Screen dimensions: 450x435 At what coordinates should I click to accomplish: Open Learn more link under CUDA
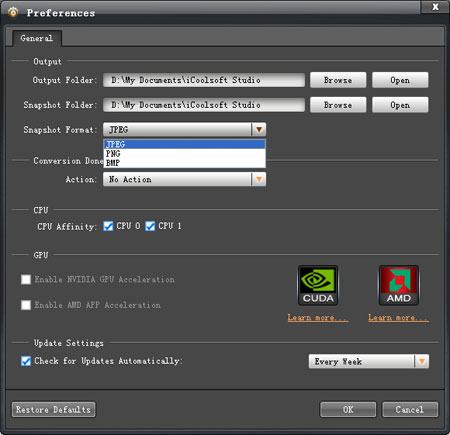coord(318,318)
